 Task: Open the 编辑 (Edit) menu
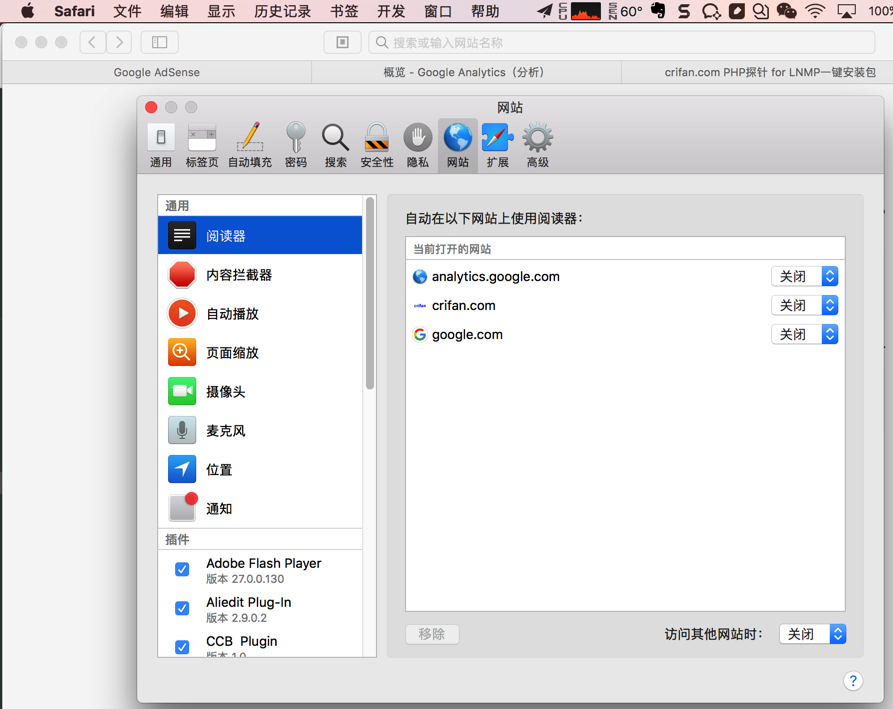(174, 11)
